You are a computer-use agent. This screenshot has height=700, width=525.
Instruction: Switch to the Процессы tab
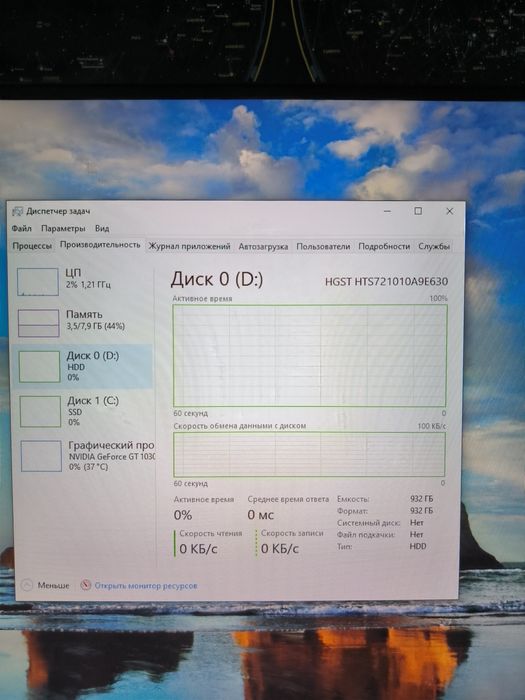[x=32, y=246]
